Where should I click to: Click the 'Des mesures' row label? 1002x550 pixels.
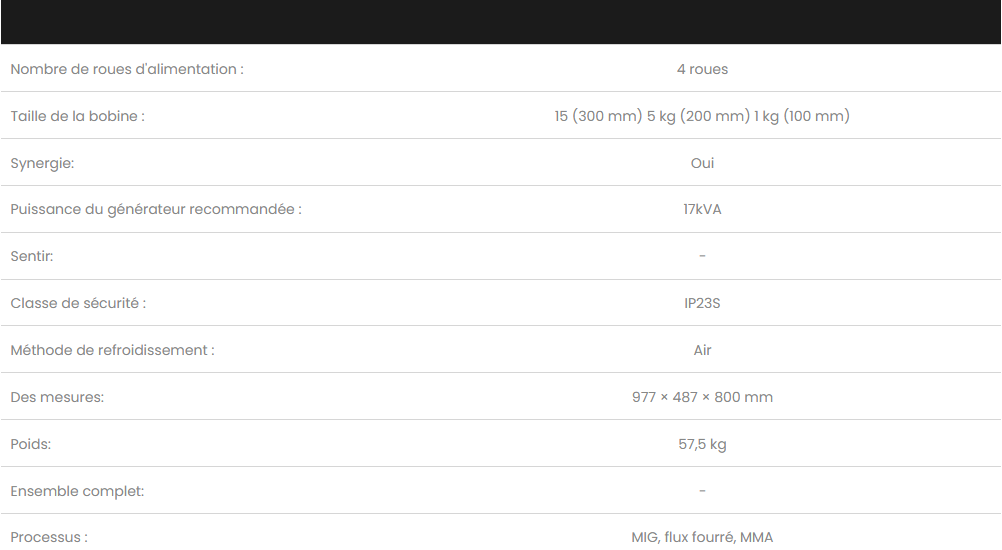[57, 397]
